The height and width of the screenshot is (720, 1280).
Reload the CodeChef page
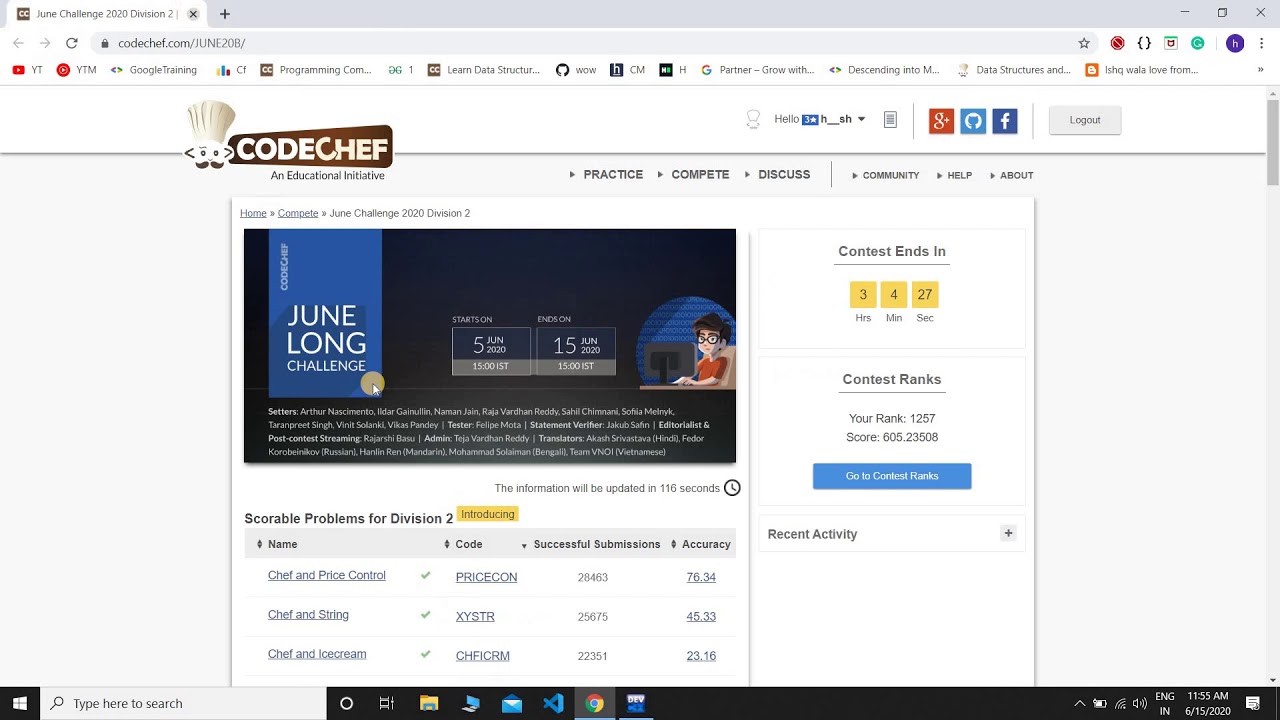pos(72,43)
